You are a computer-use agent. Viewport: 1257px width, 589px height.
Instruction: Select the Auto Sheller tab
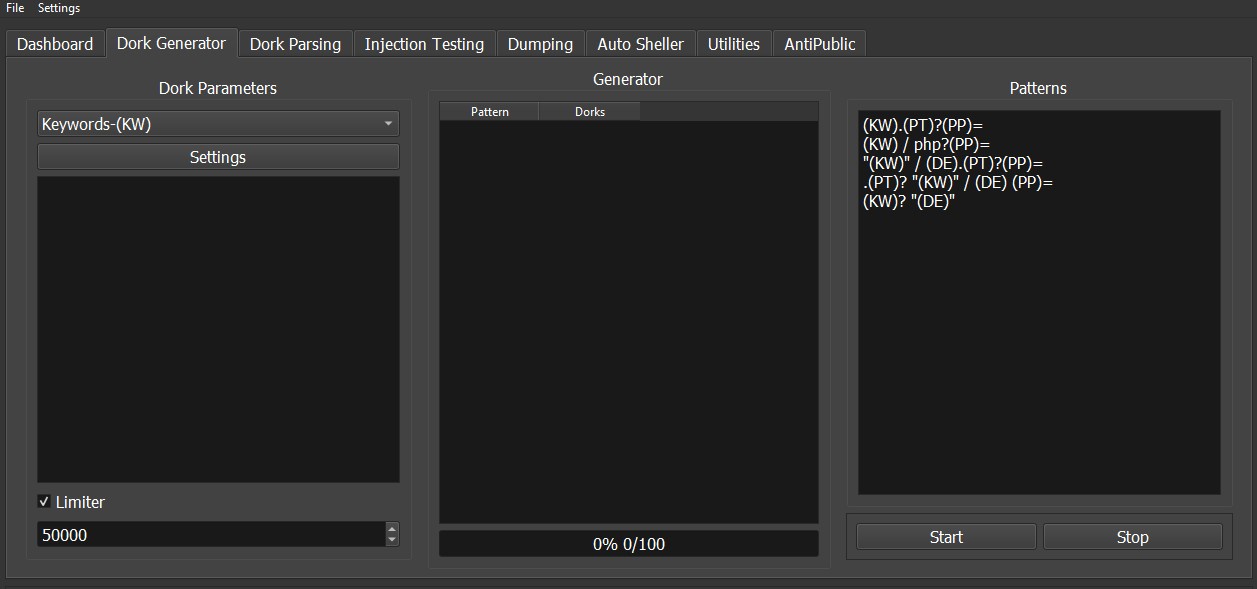640,44
